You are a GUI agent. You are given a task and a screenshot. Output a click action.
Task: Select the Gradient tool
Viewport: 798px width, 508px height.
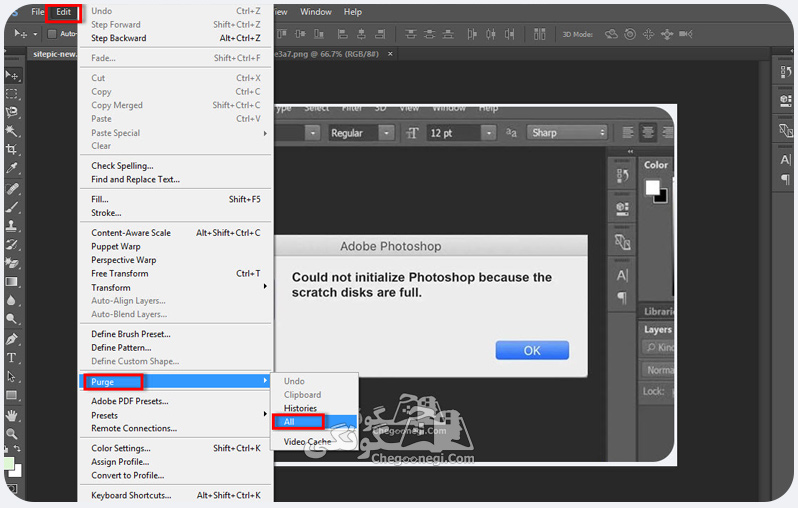(x=12, y=281)
